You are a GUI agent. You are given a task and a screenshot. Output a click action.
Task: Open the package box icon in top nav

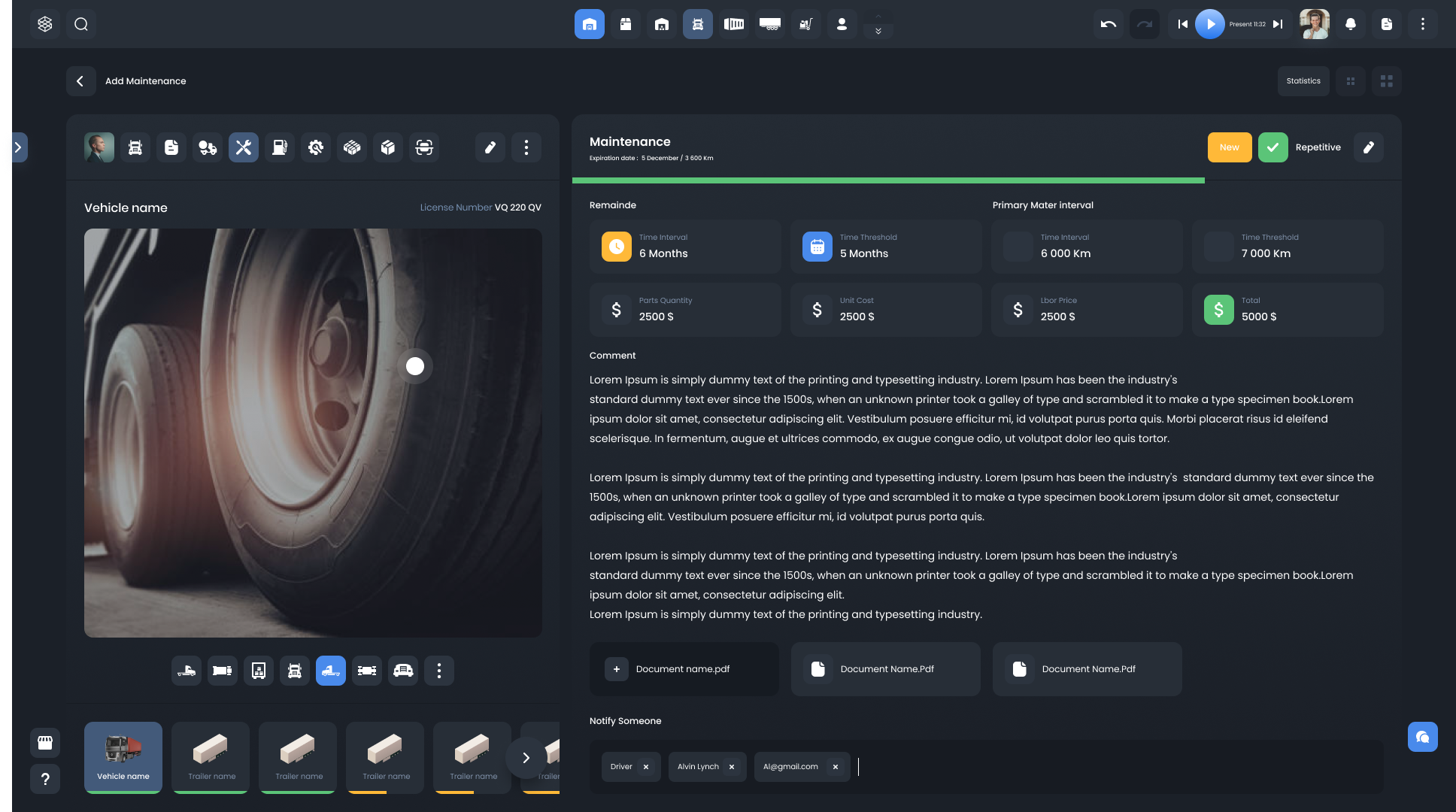[626, 24]
